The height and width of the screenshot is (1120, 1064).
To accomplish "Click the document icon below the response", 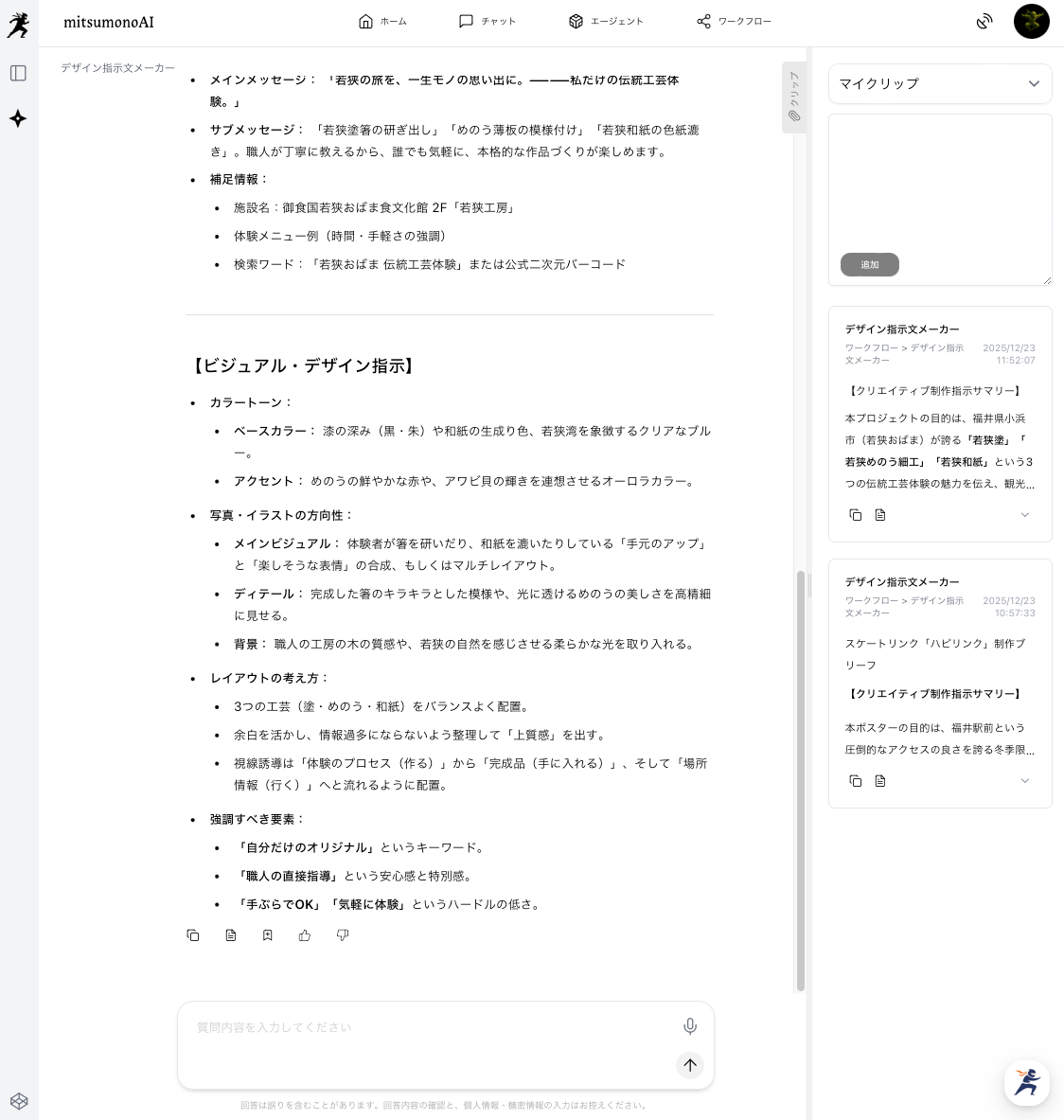I will point(231,935).
